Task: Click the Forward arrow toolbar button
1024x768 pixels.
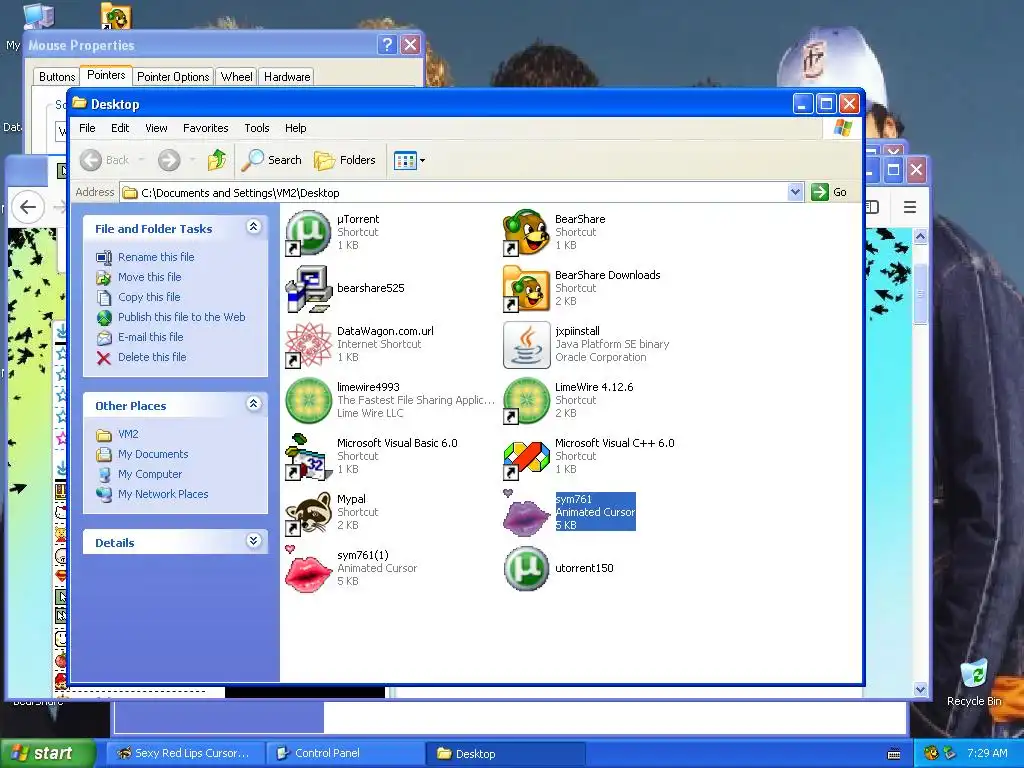Action: (x=169, y=160)
